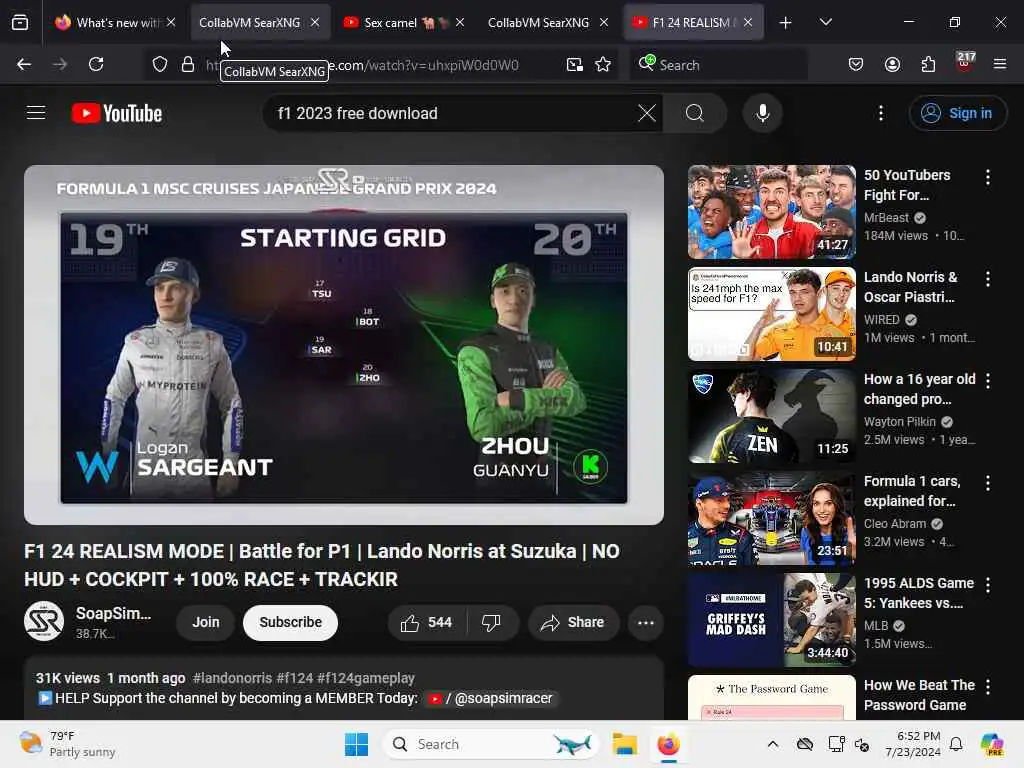Open options for Formula 1 cars explained
The height and width of the screenshot is (768, 1024).
[x=988, y=483]
